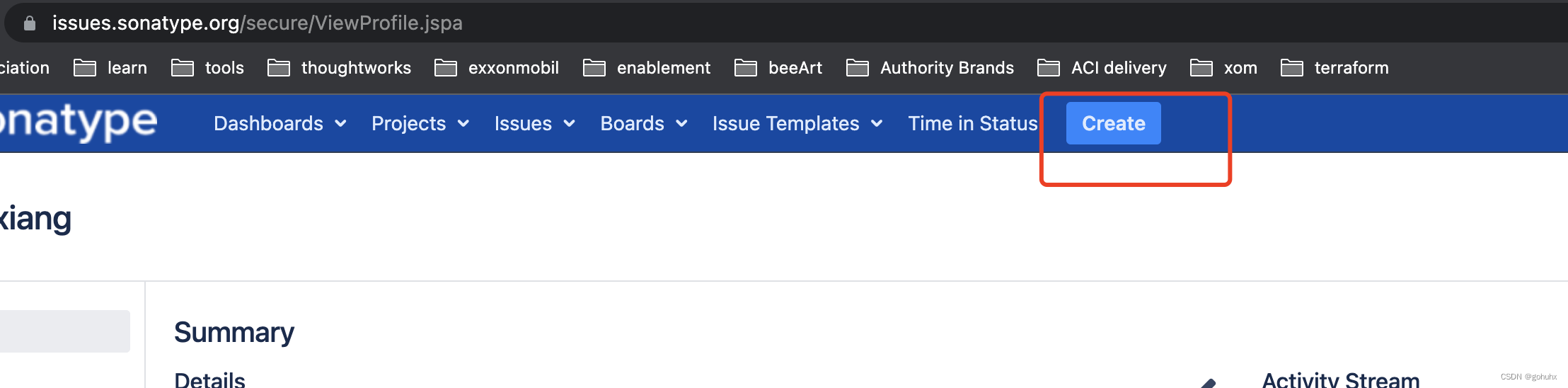Open the xom bookmarks folder

(x=1224, y=68)
